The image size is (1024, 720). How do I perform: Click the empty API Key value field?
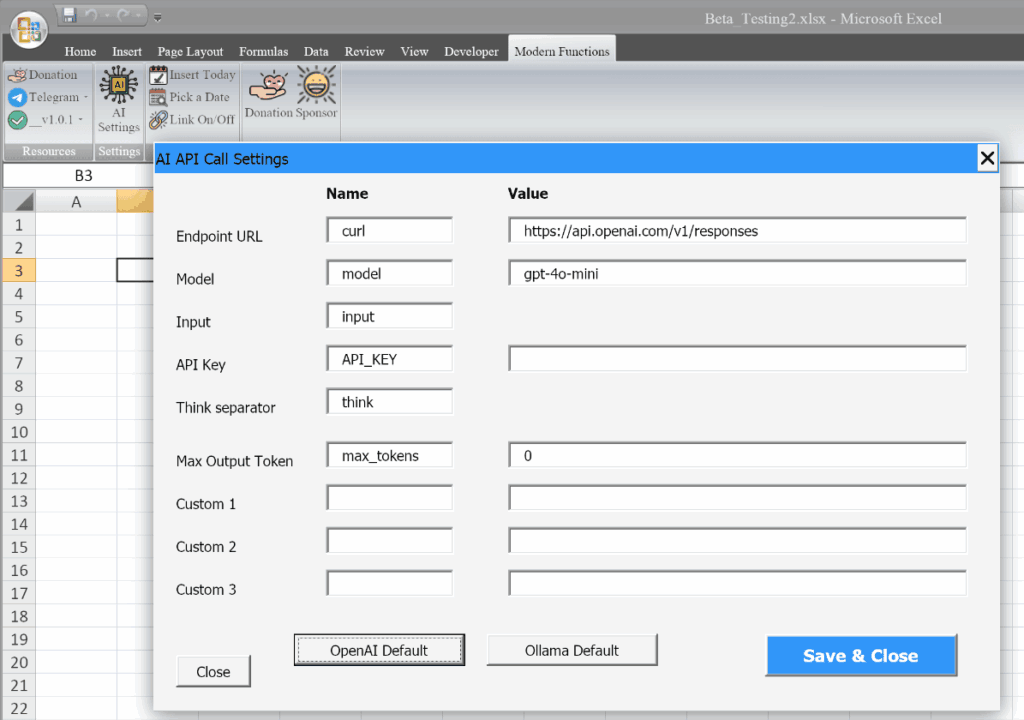click(x=737, y=359)
